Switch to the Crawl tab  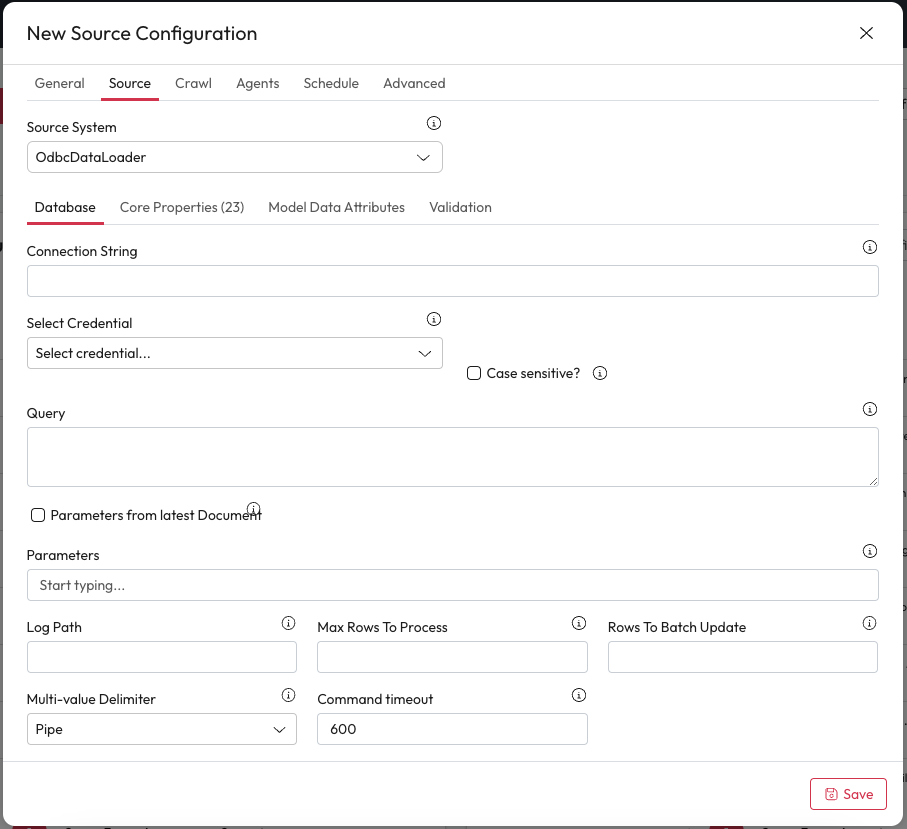point(193,83)
